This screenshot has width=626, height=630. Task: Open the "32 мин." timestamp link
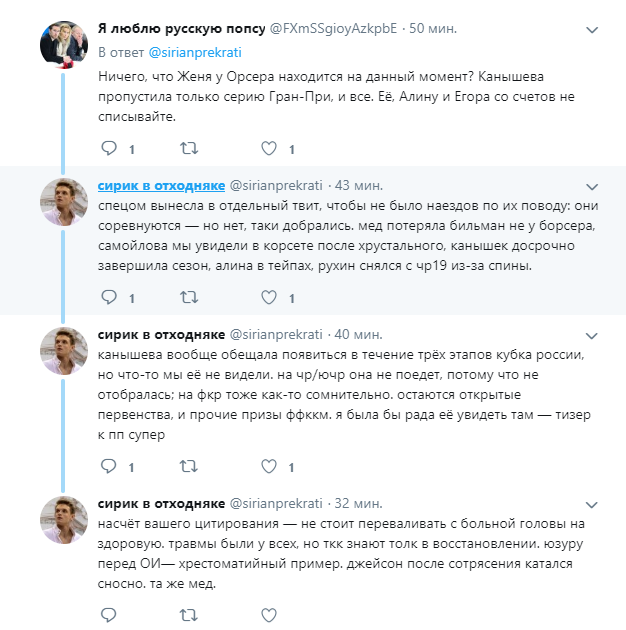pyautogui.click(x=361, y=503)
